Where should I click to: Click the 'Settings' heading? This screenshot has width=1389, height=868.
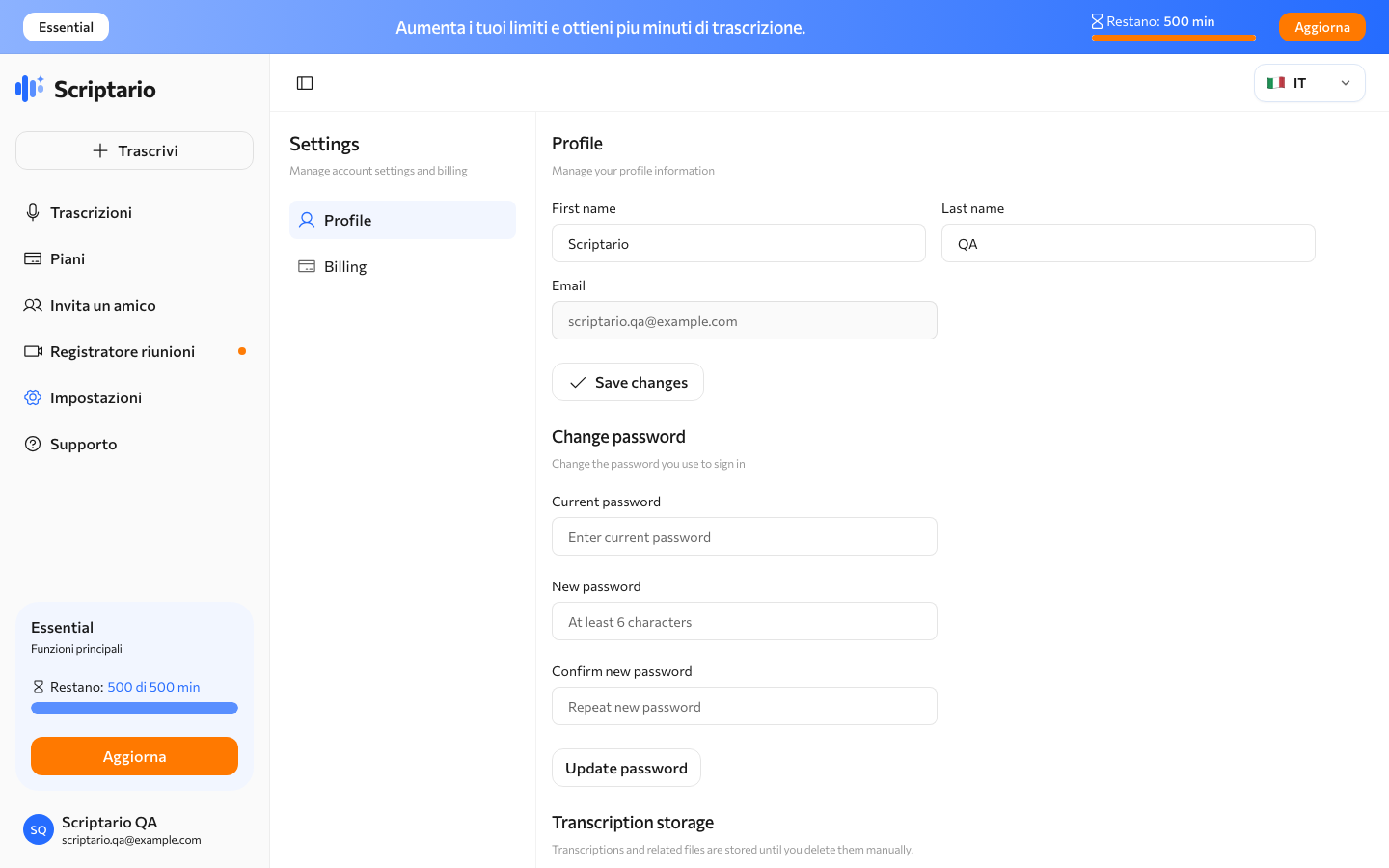[x=324, y=144]
